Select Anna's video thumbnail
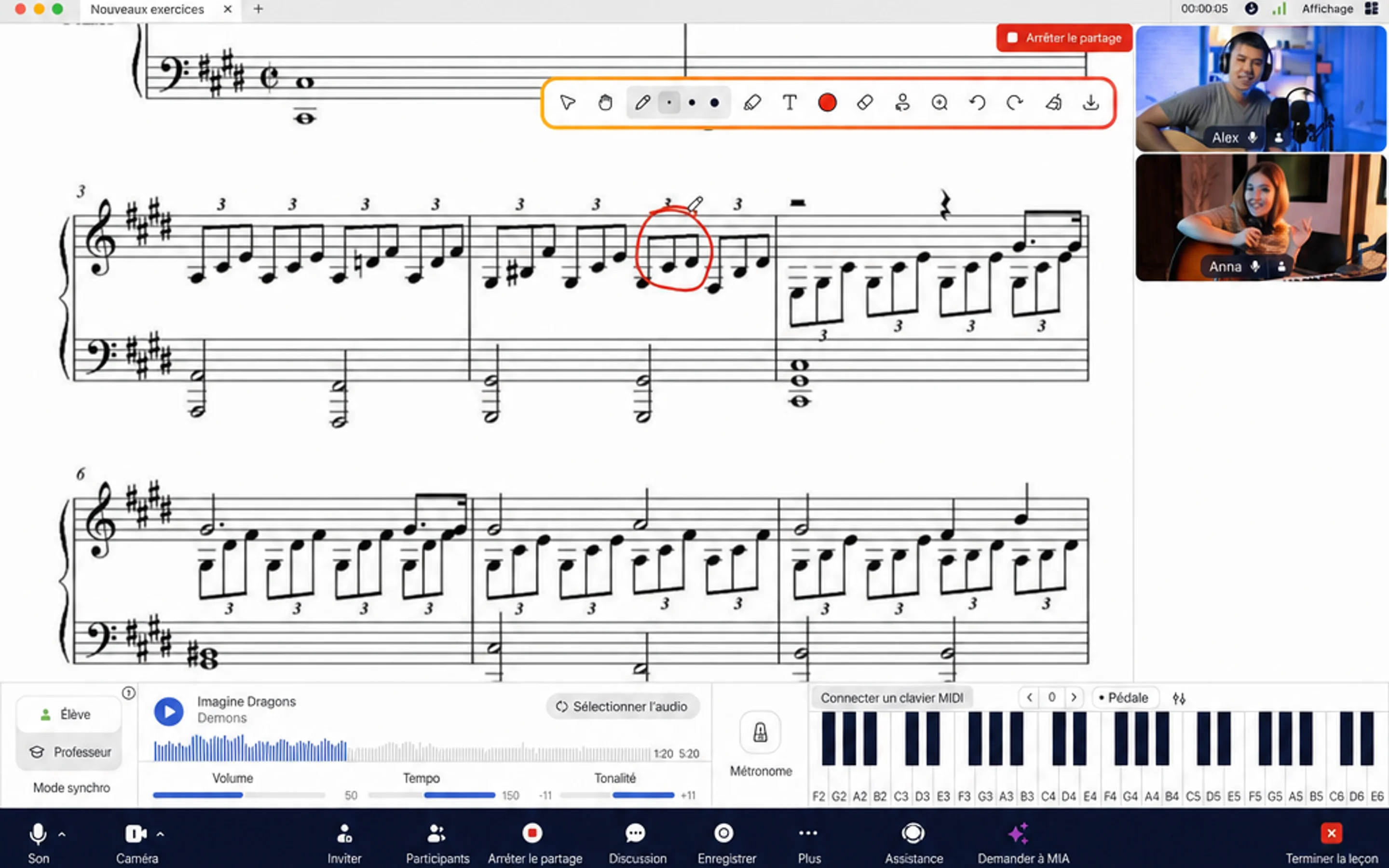 point(1260,217)
